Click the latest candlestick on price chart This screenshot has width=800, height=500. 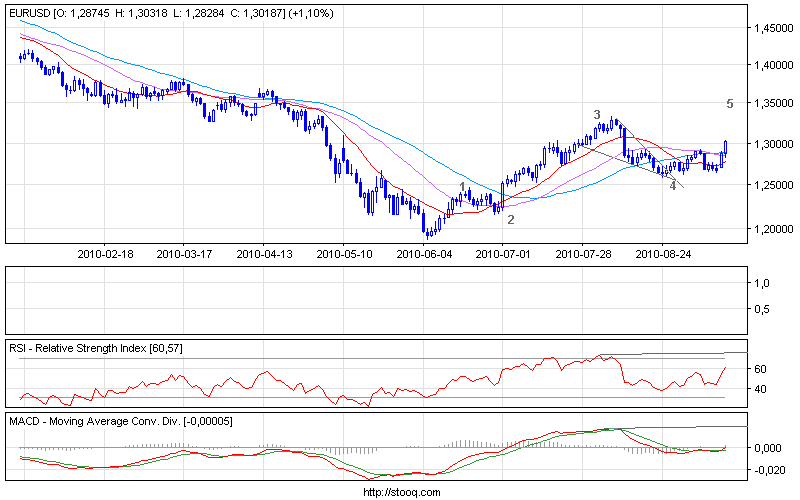(x=726, y=147)
